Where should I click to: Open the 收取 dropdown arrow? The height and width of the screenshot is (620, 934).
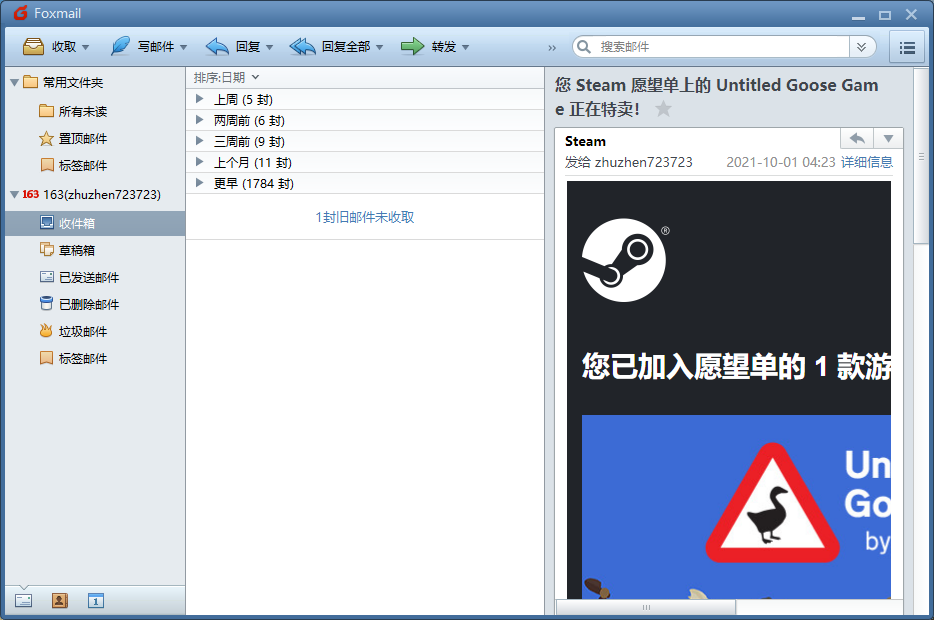[x=85, y=47]
